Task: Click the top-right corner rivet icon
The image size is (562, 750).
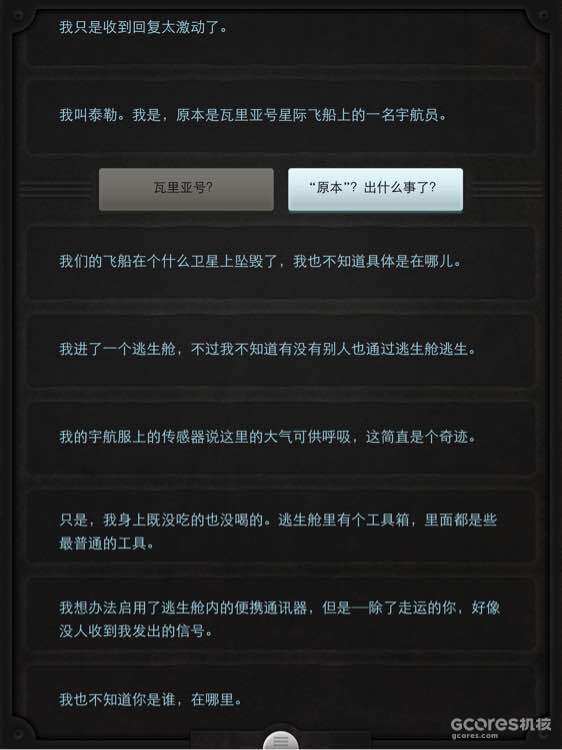Action: click(x=543, y=15)
